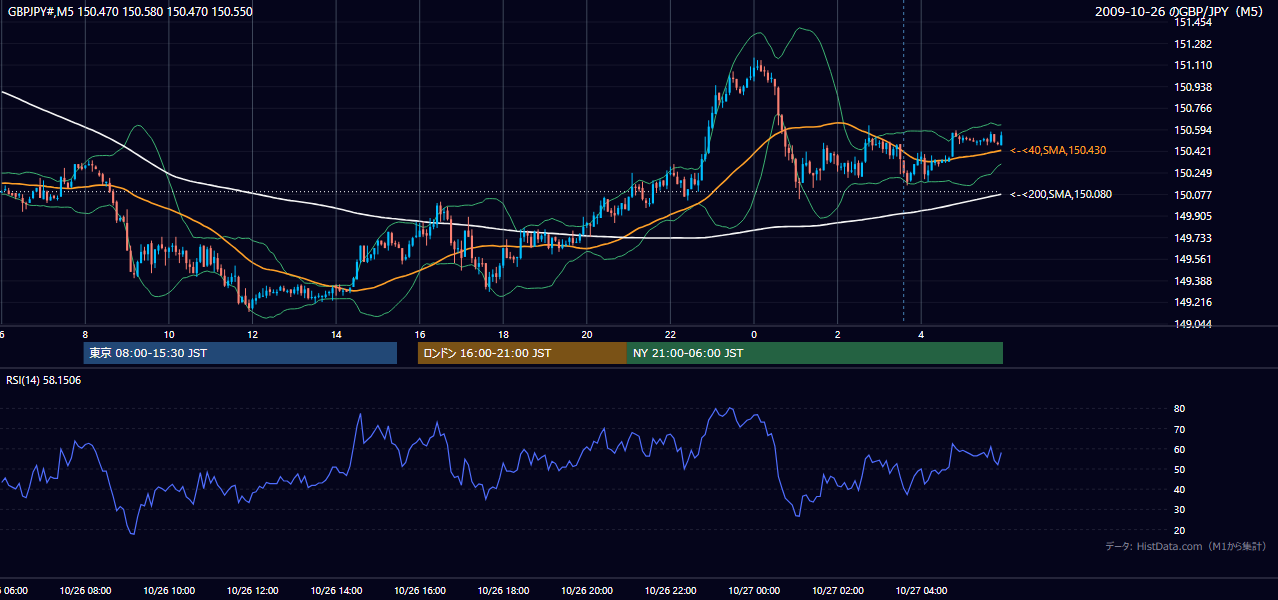The width and height of the screenshot is (1278, 600).
Task: Click the RSI scale value 80
Action: click(1180, 409)
